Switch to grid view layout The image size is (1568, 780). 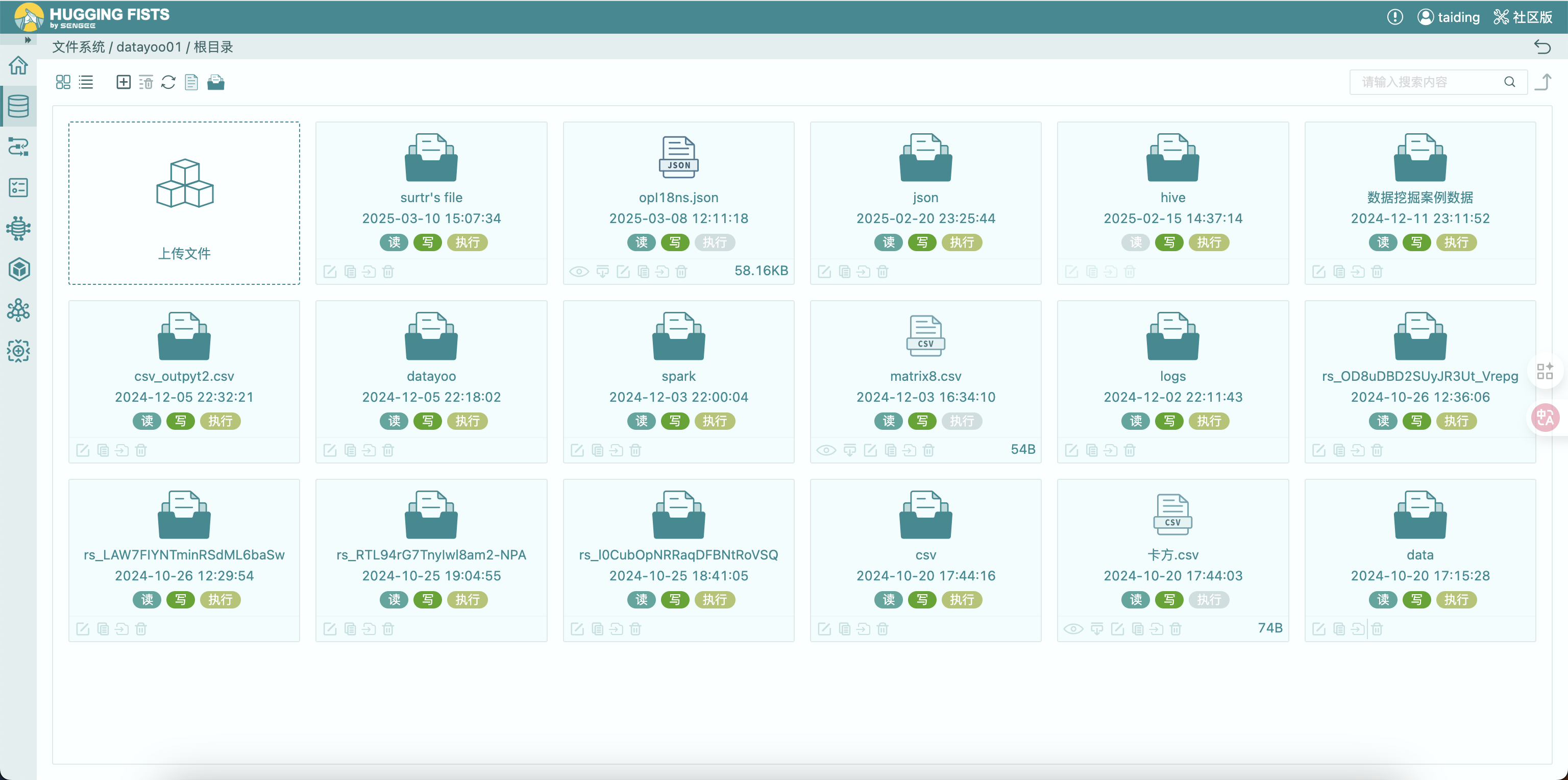point(63,82)
